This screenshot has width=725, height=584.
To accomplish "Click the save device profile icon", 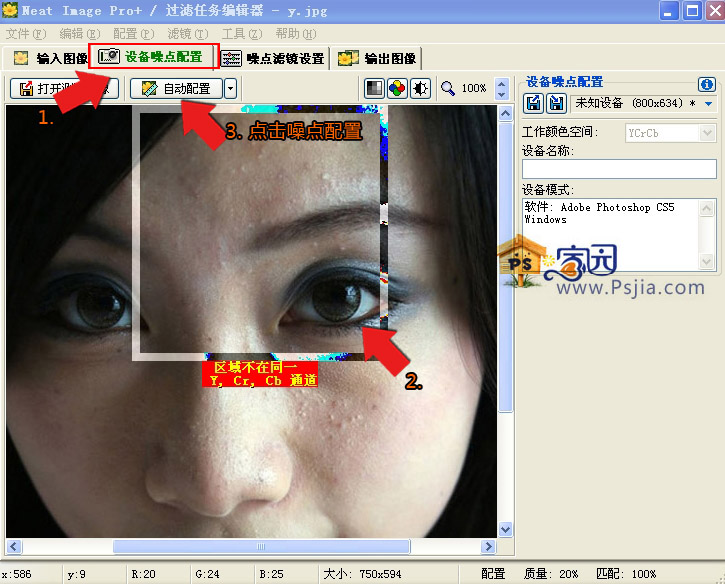I will (557, 103).
